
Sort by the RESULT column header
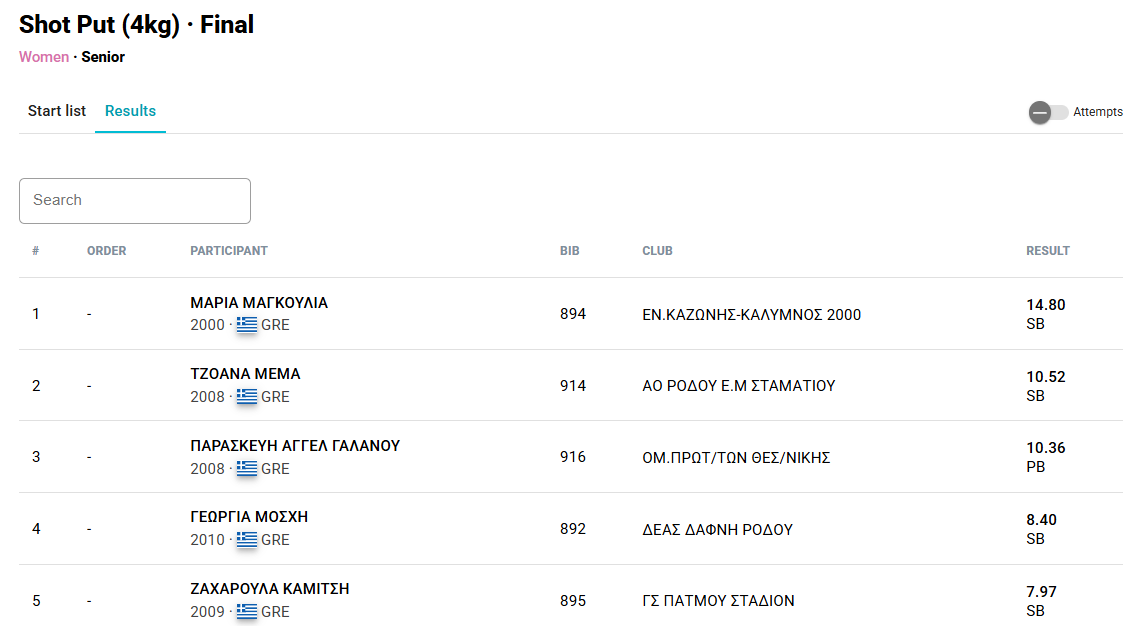(x=1047, y=251)
